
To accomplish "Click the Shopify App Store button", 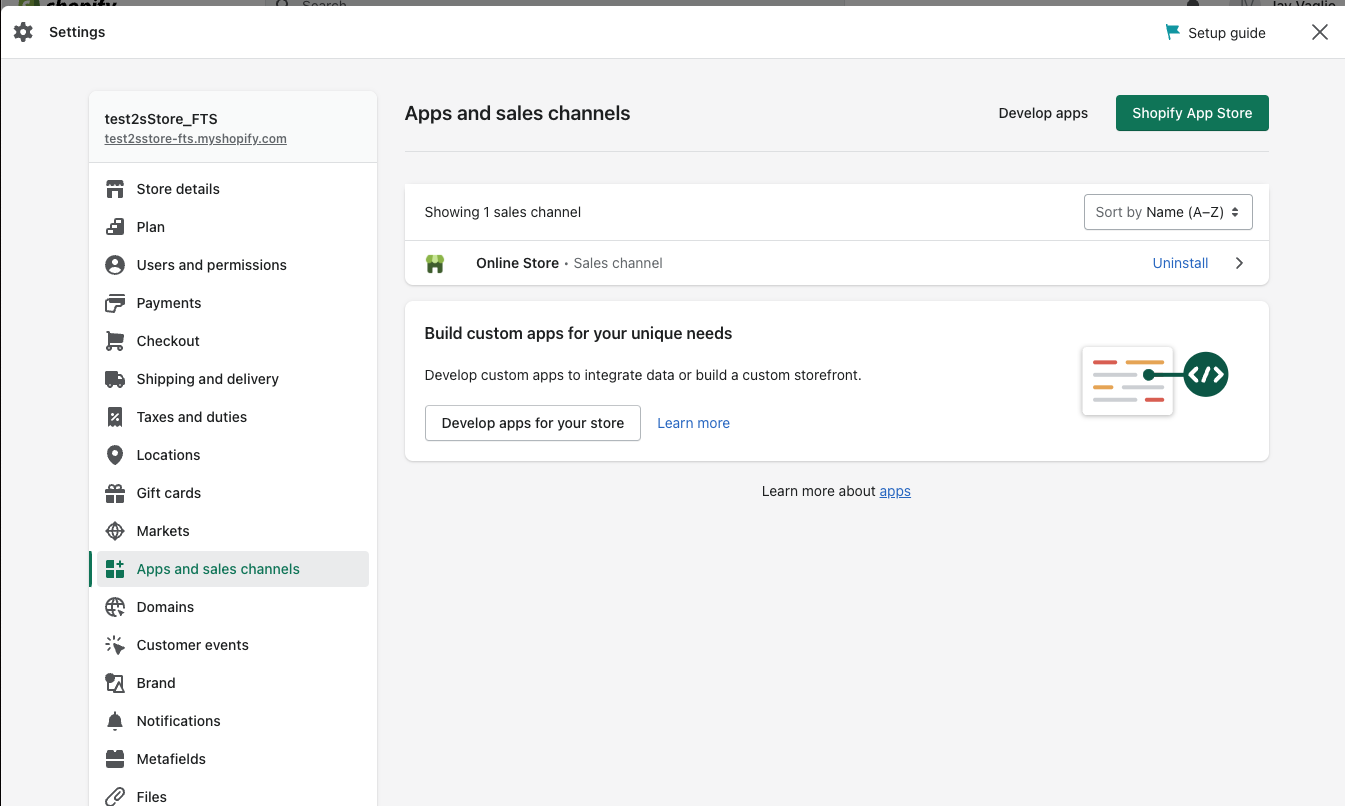I will tap(1192, 113).
